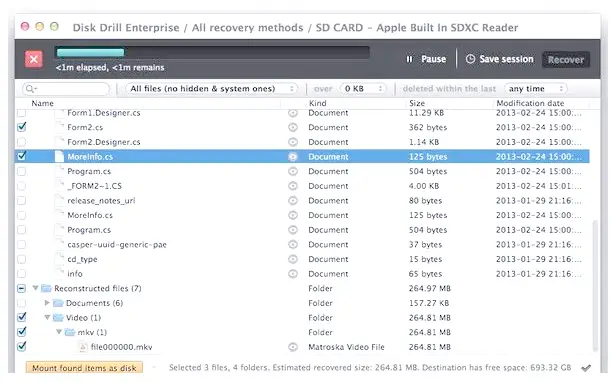Uncheck the file000000.mkv checkbox
The height and width of the screenshot is (382, 613).
pos(22,346)
